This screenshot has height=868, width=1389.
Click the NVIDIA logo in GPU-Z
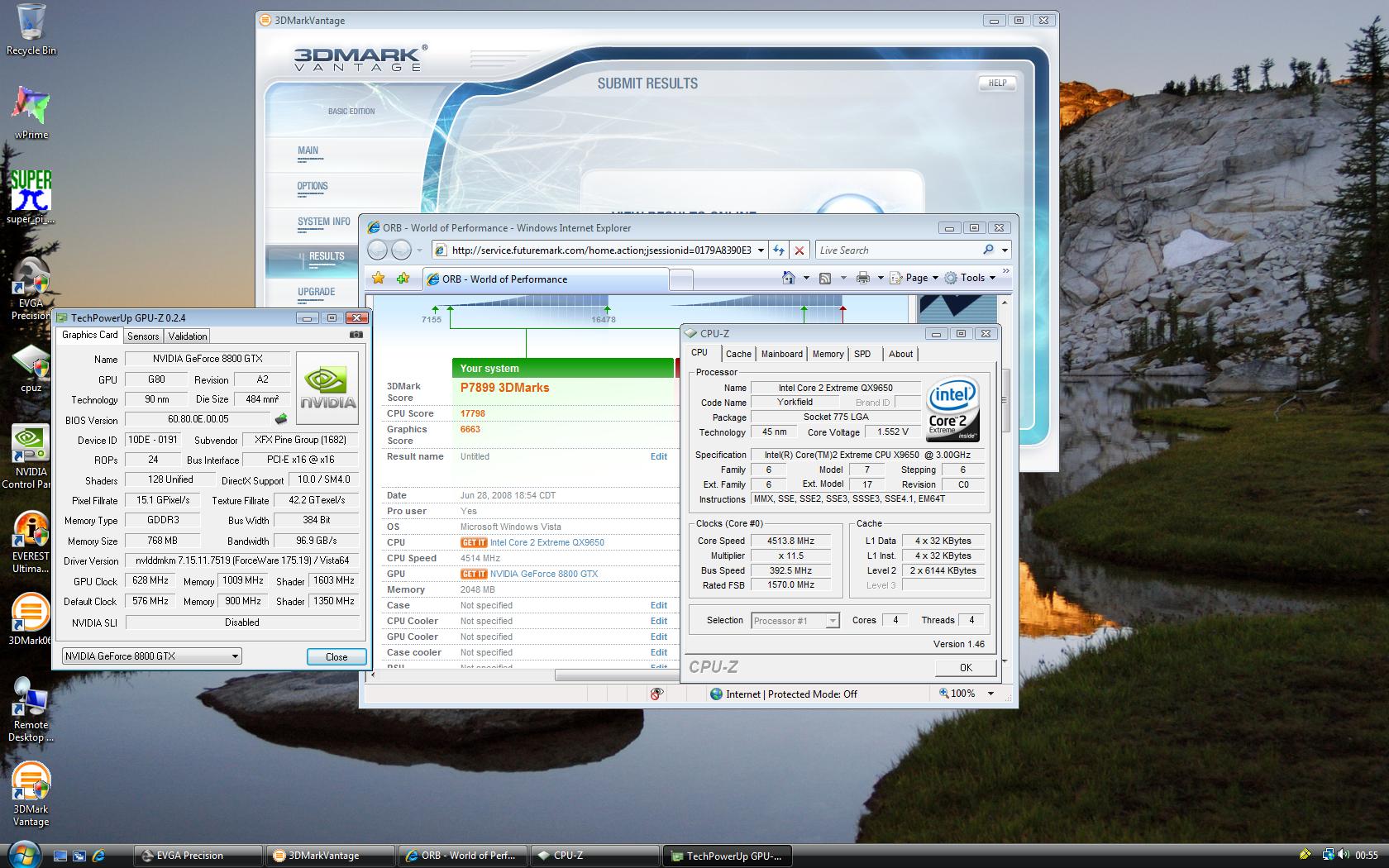pyautogui.click(x=327, y=388)
